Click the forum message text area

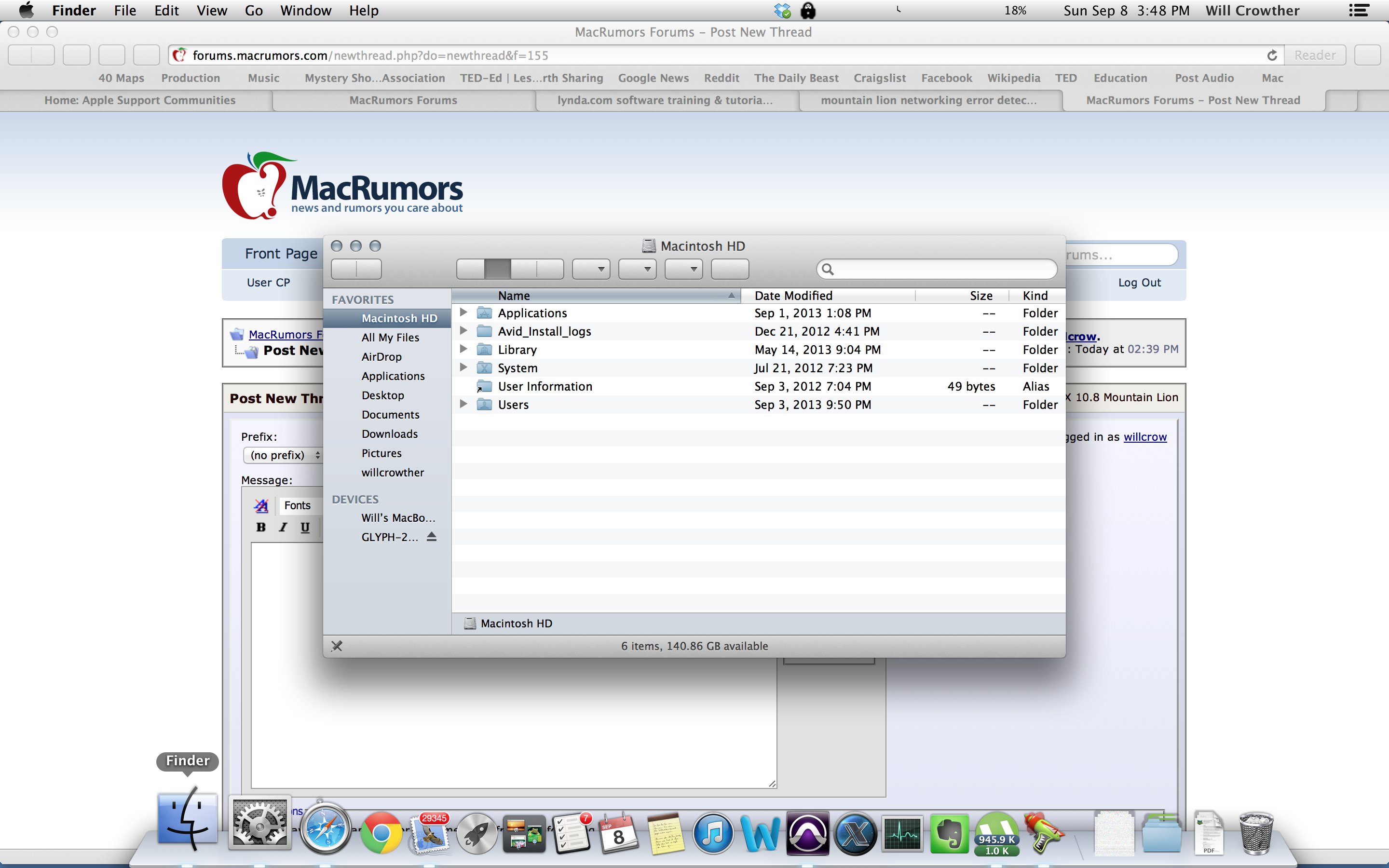tap(514, 666)
